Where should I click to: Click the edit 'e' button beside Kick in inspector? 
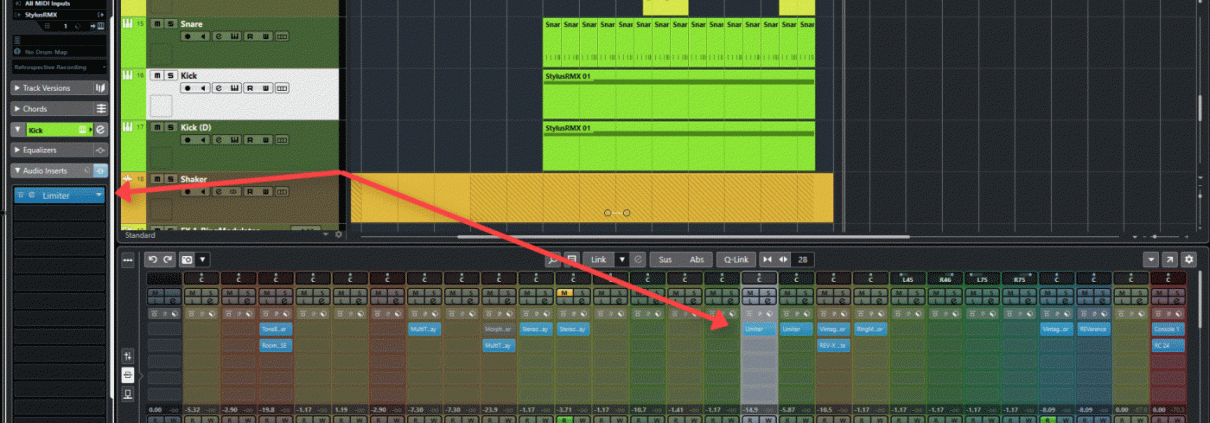point(101,130)
